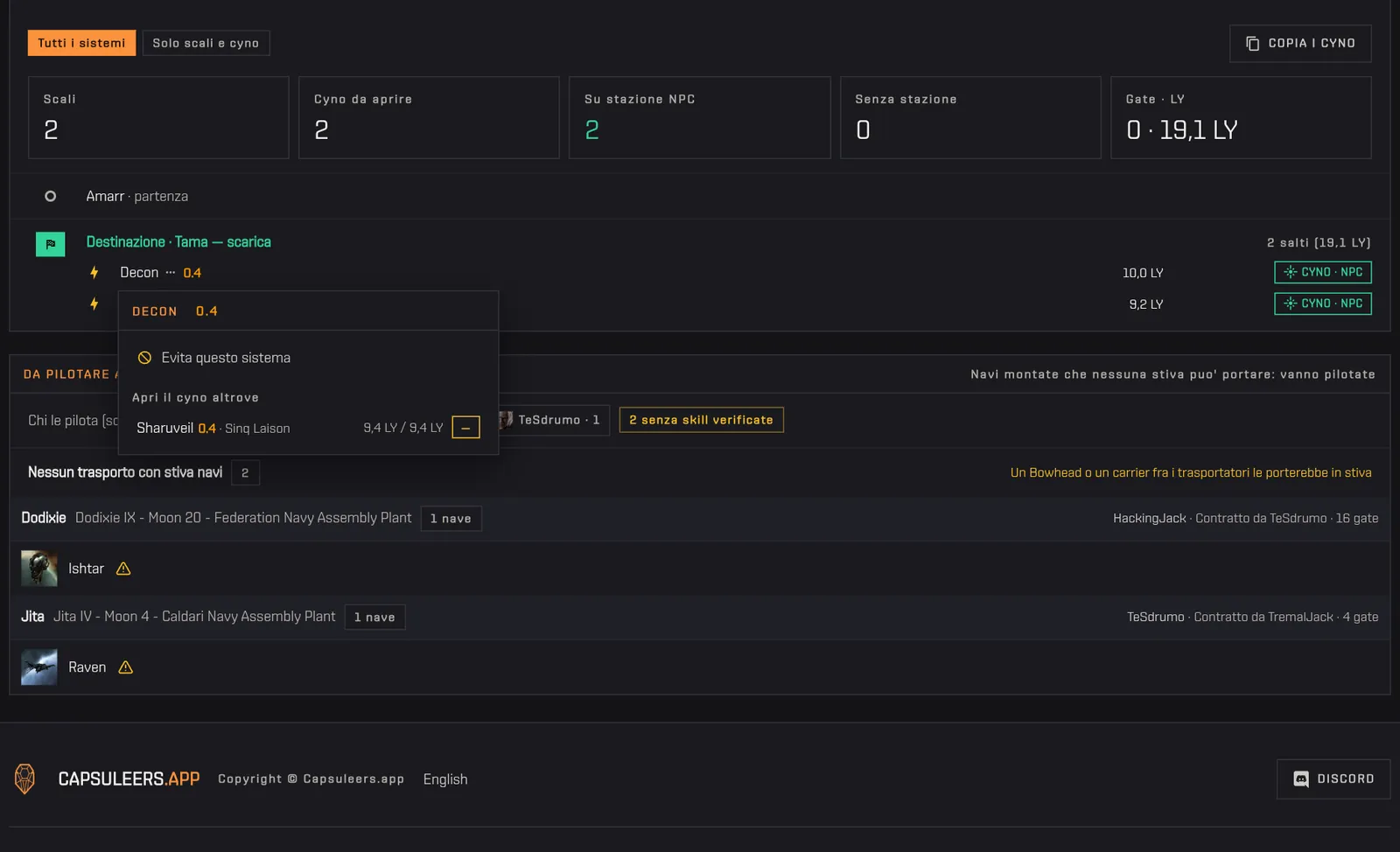This screenshot has height=852, width=1400.
Task: Click the Discord icon in the footer button
Action: [x=1301, y=779]
